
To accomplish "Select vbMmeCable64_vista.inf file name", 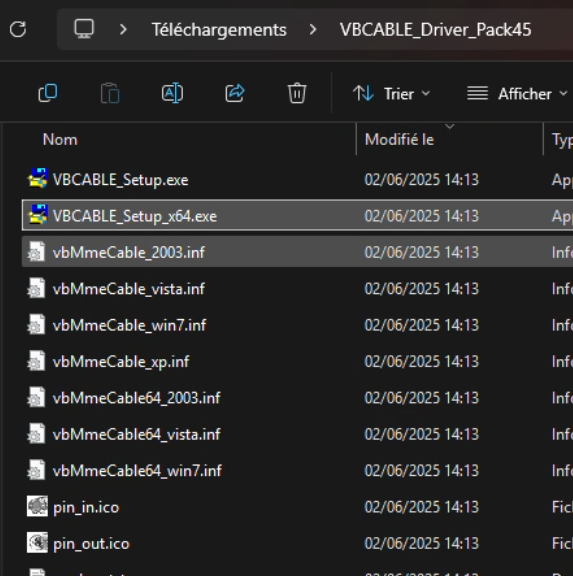I will pyautogui.click(x=136, y=434).
